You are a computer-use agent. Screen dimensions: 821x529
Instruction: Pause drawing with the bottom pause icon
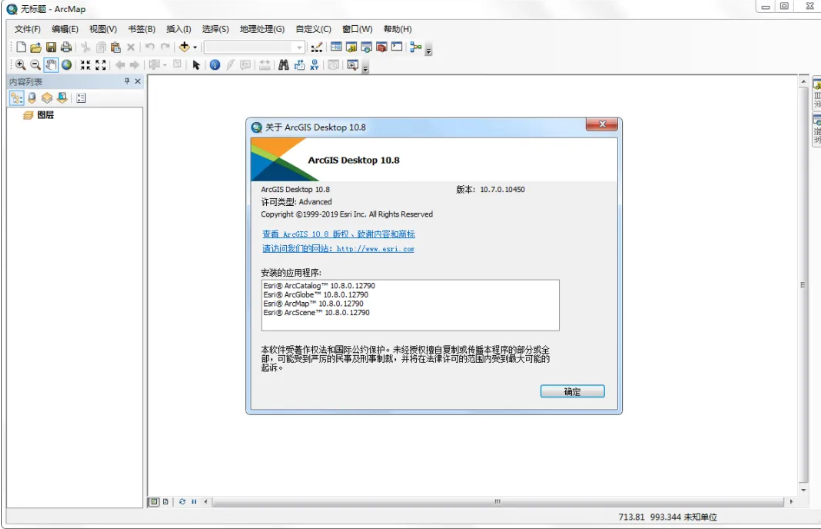194,501
